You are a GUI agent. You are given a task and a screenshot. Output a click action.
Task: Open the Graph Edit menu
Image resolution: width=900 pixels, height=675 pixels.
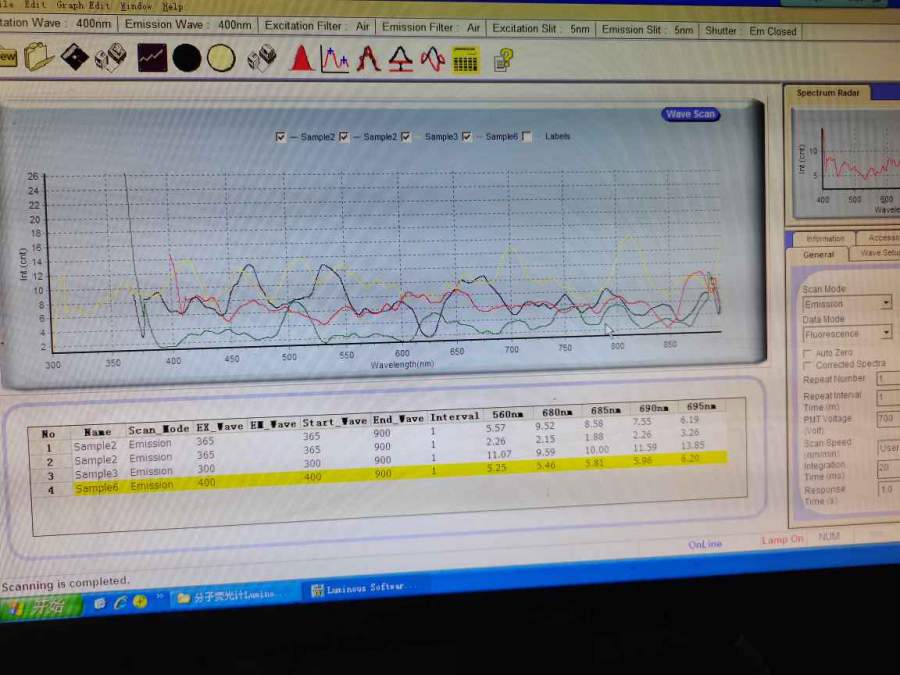84,5
